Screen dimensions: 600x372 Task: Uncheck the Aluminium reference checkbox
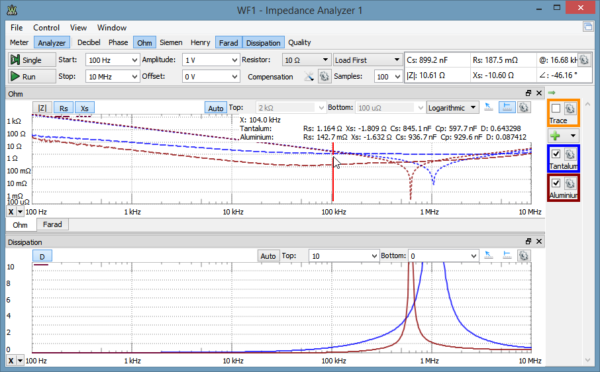point(556,183)
